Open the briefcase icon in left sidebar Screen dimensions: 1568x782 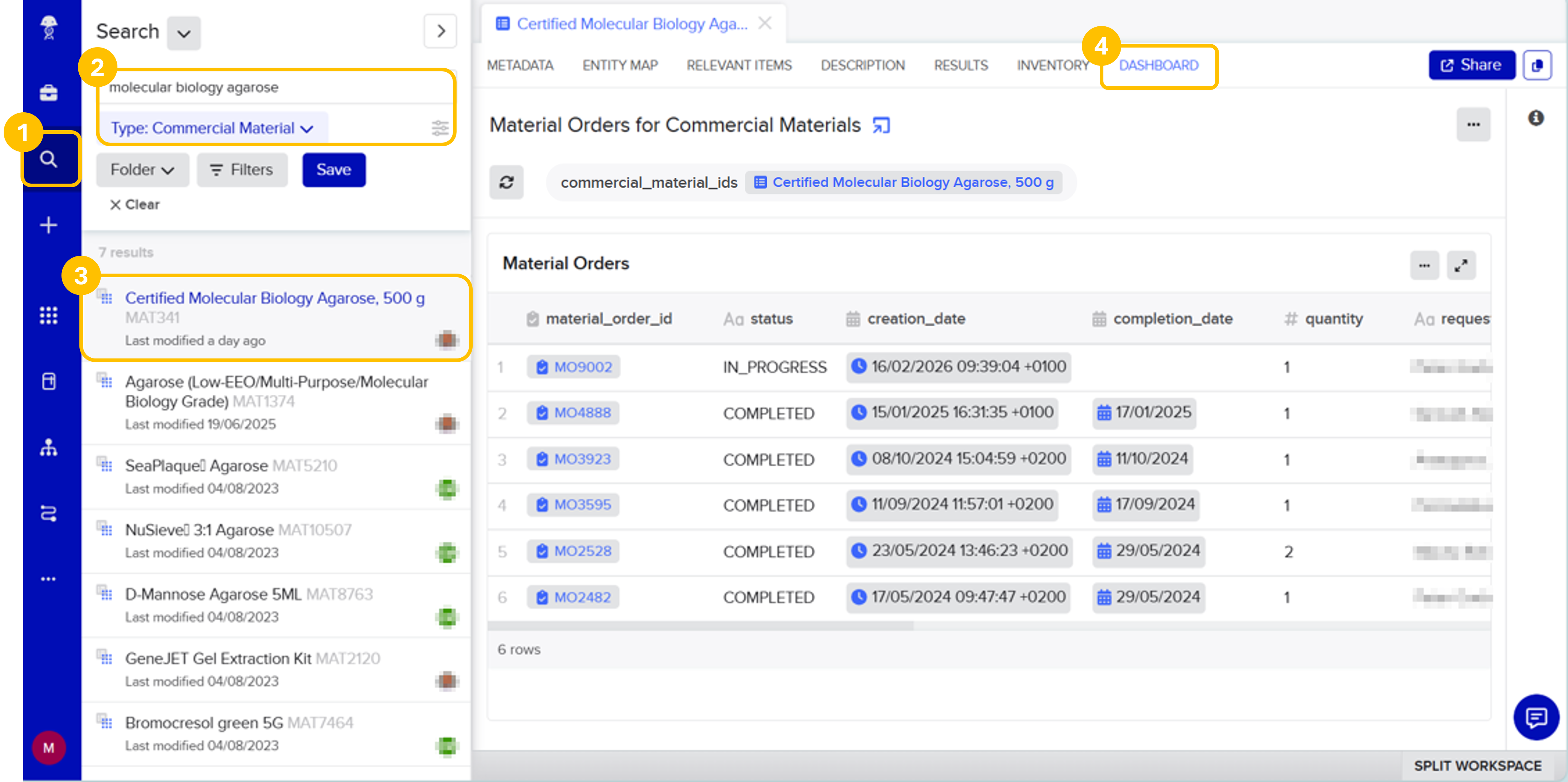tap(49, 93)
